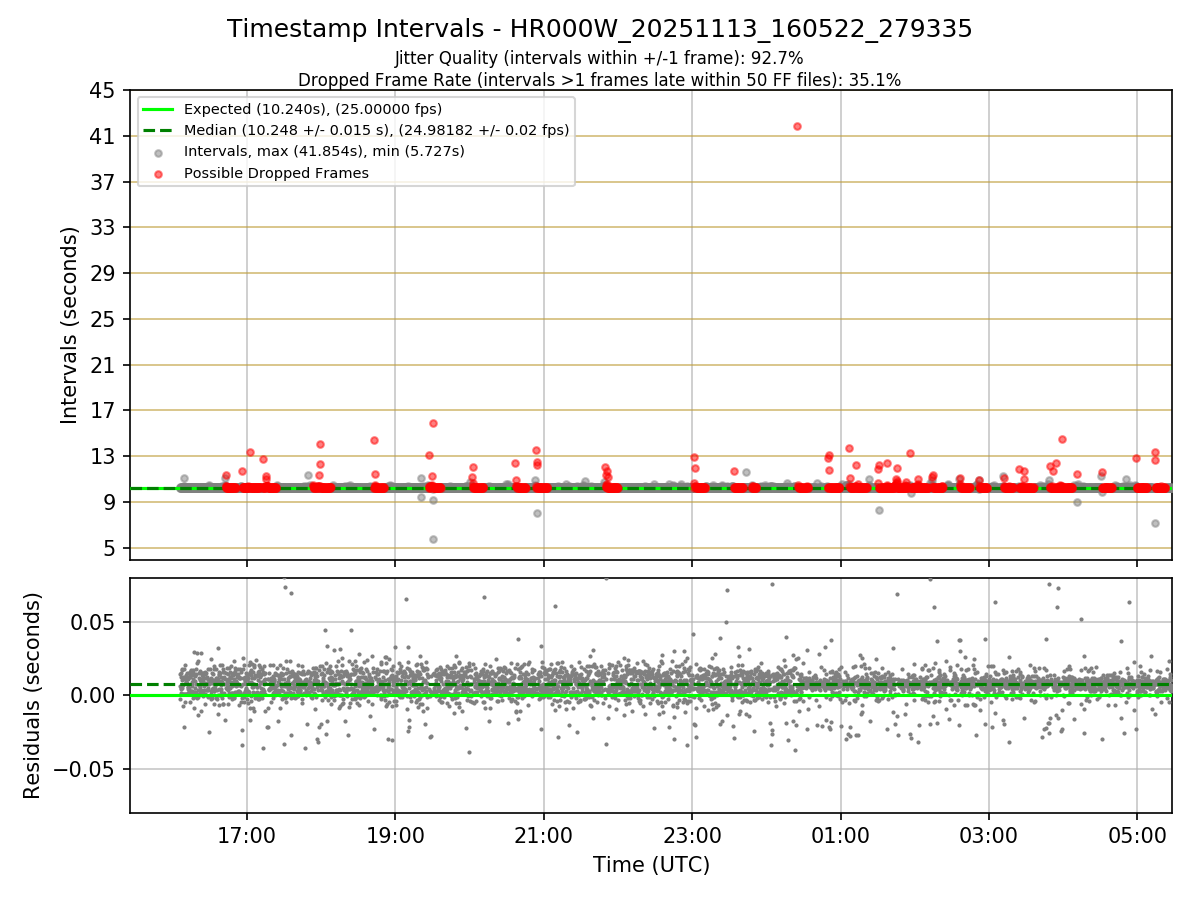
Task: Click the lowest gray point near 5.7 seconds
Action: [433, 539]
